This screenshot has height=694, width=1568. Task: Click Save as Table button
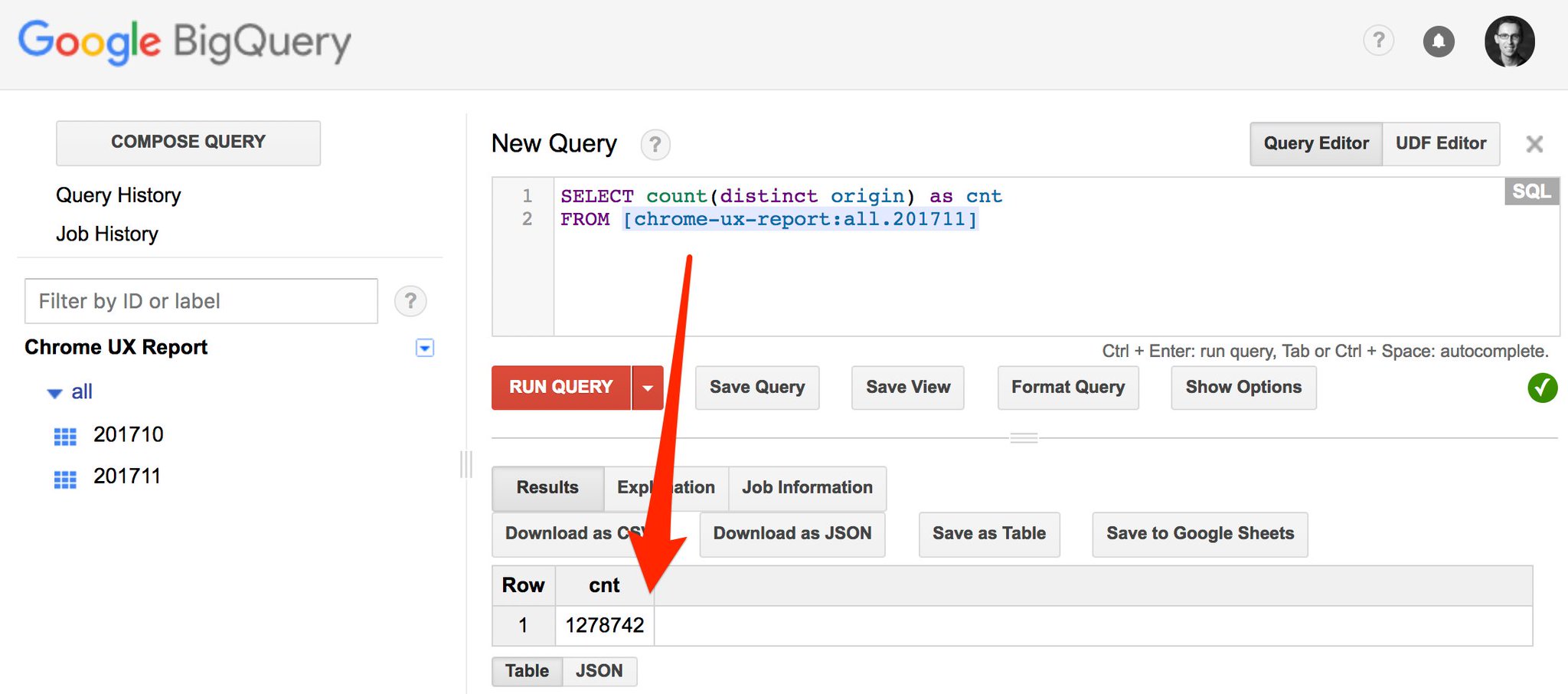click(x=989, y=534)
